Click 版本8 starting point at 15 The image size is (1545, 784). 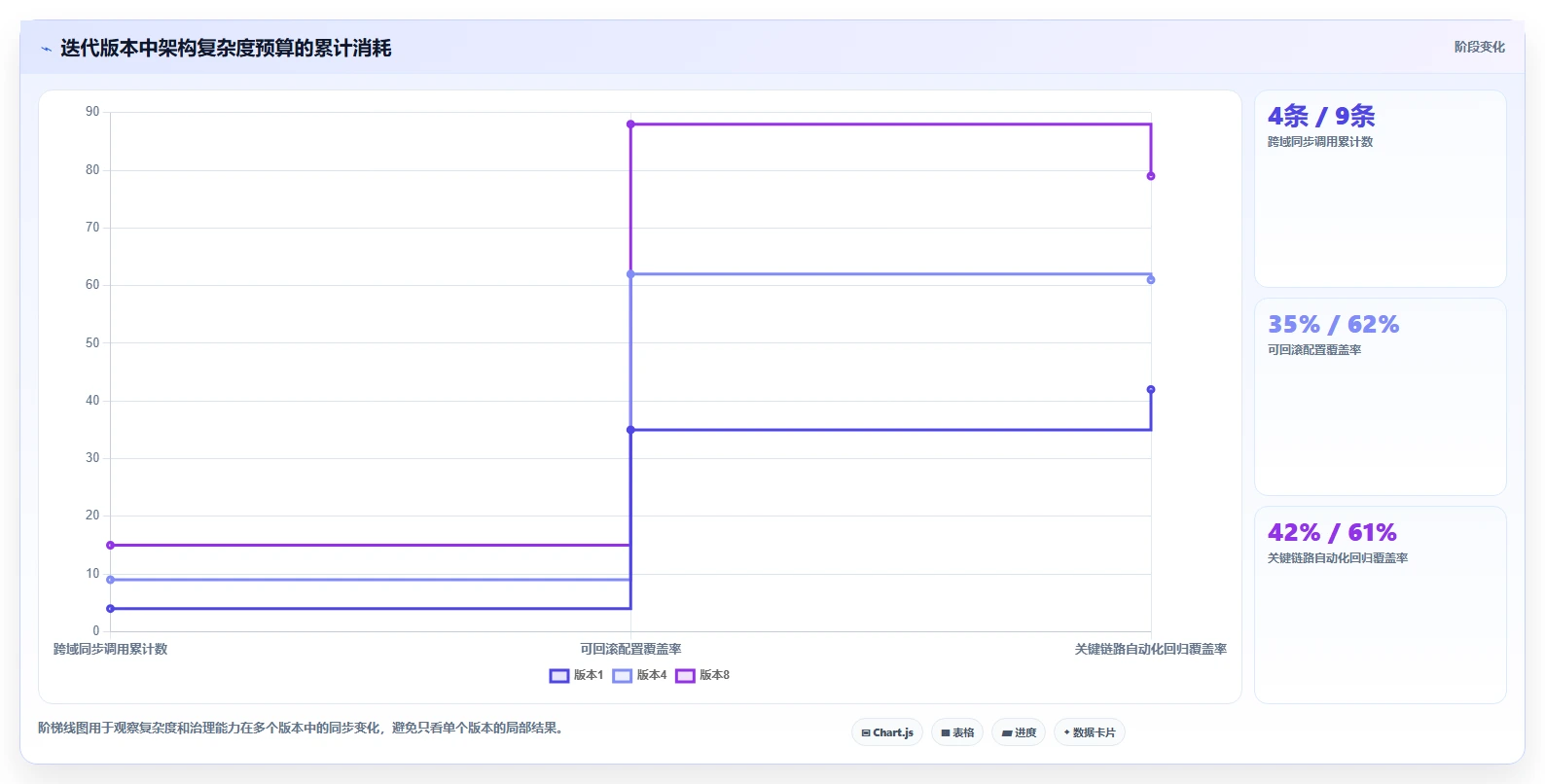coord(110,546)
